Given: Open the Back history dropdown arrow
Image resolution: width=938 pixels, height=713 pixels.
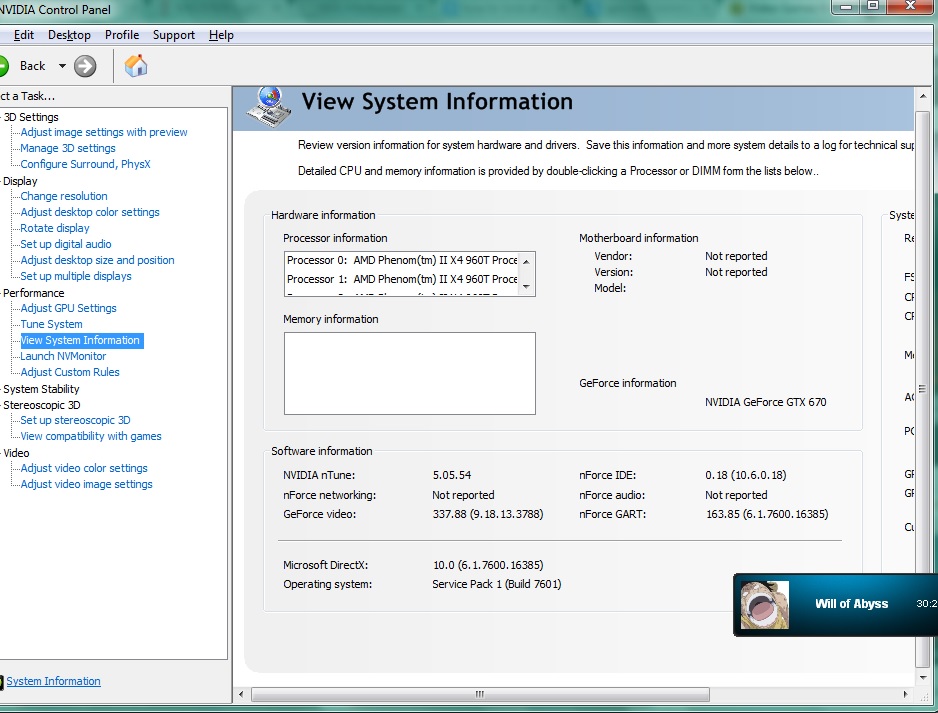Looking at the screenshot, I should (62, 66).
